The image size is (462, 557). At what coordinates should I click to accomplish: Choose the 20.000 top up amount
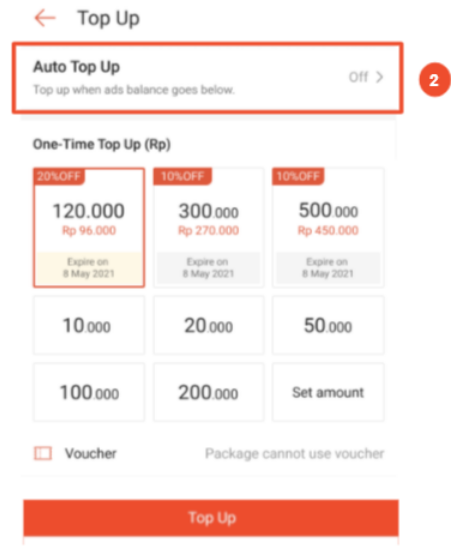pyautogui.click(x=209, y=325)
